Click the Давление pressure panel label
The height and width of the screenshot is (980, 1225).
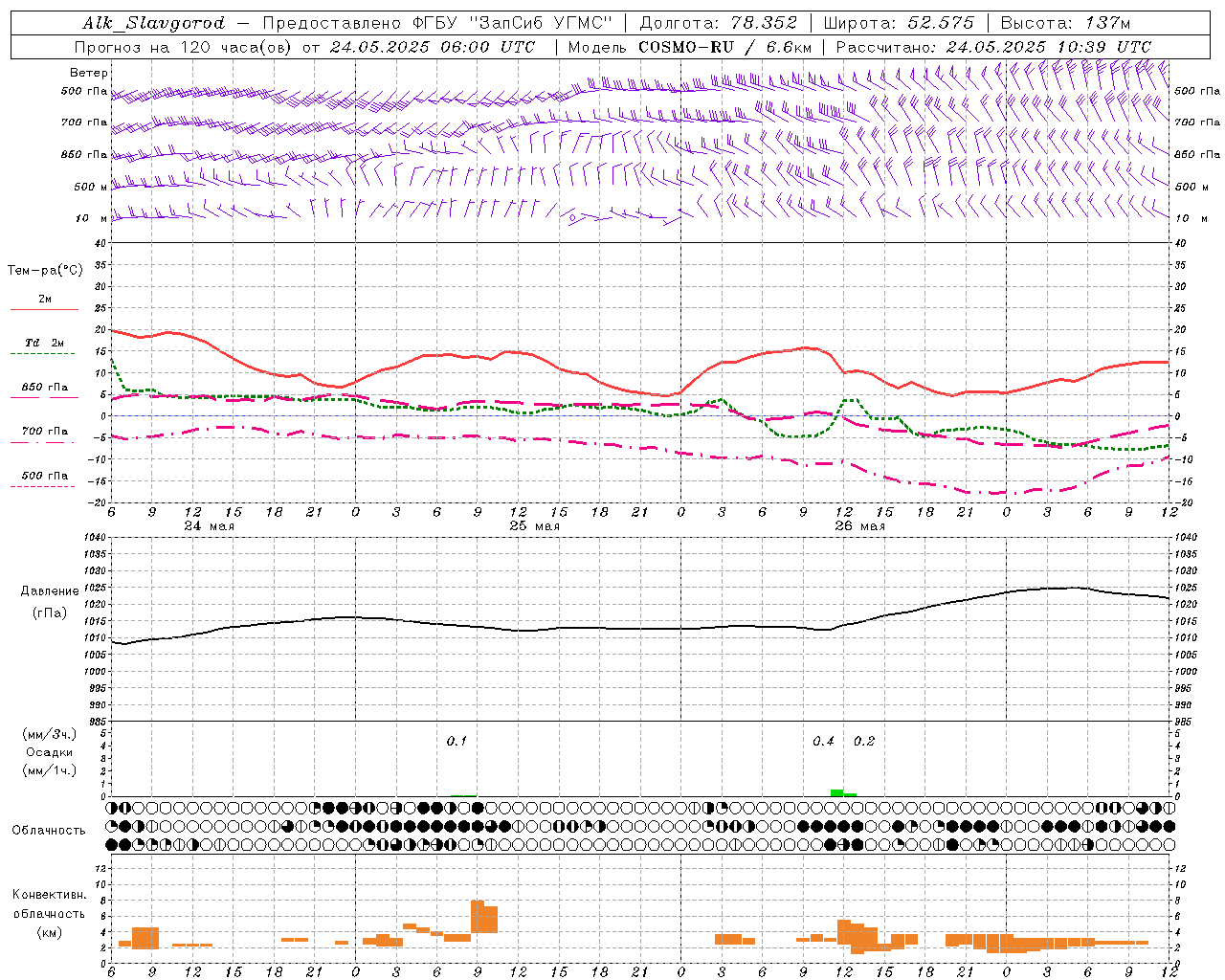[49, 591]
